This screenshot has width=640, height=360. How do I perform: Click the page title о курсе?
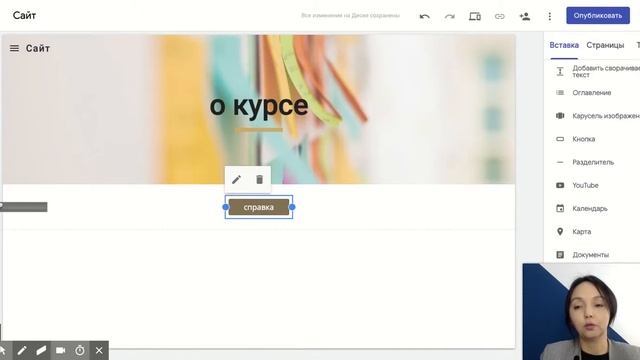click(259, 106)
